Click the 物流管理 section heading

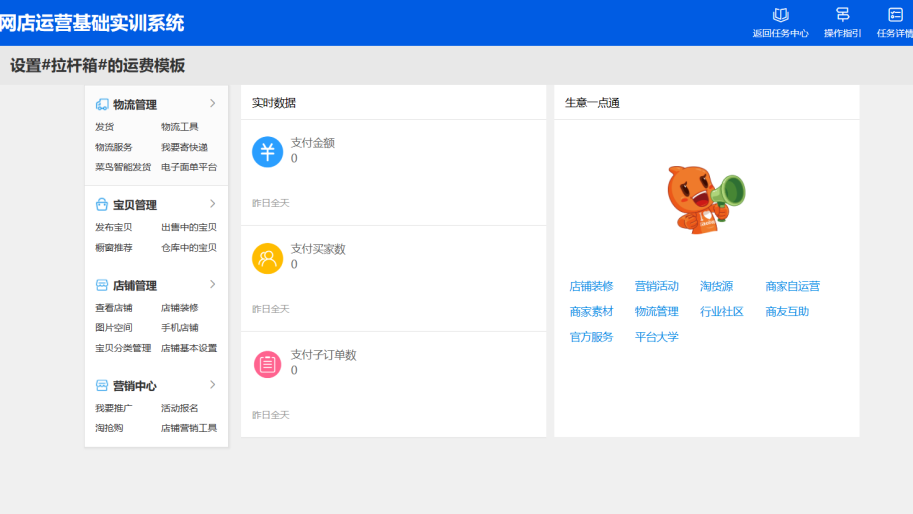point(135,105)
